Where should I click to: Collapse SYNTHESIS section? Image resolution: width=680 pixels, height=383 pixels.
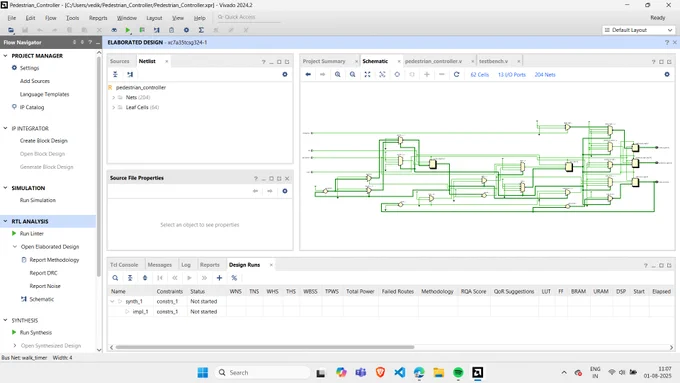coord(5,320)
